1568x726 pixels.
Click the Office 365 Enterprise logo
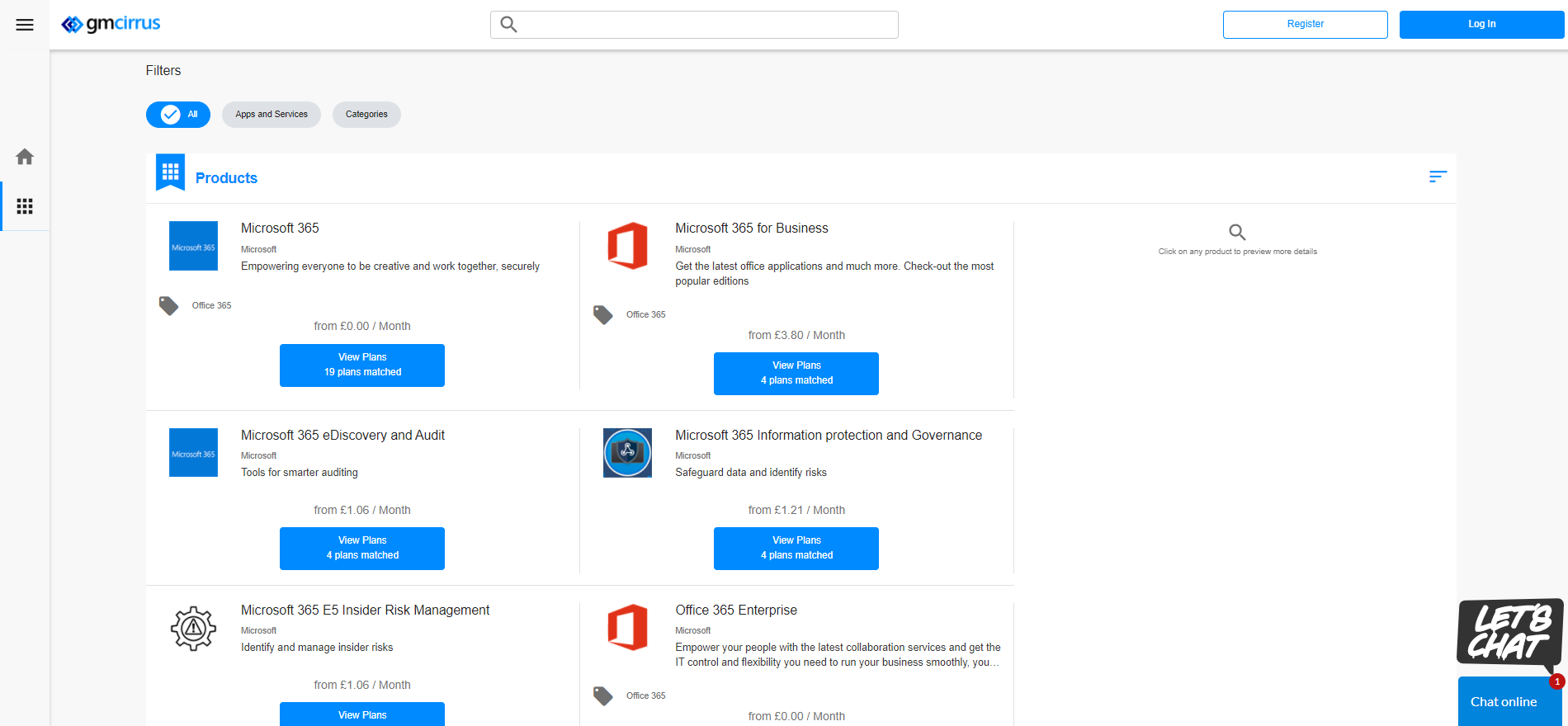[x=627, y=627]
